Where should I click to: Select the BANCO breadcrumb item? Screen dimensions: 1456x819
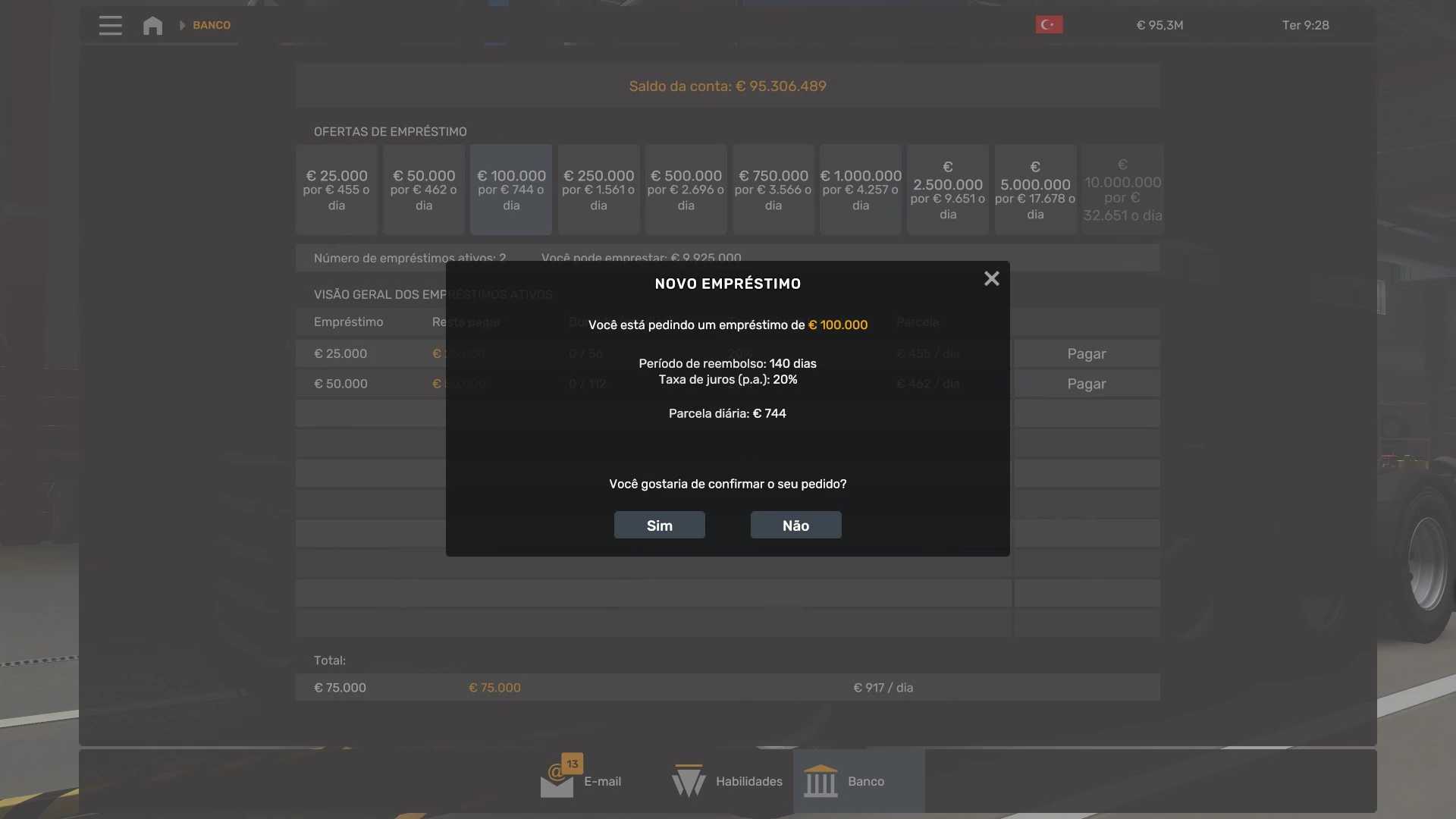click(212, 25)
